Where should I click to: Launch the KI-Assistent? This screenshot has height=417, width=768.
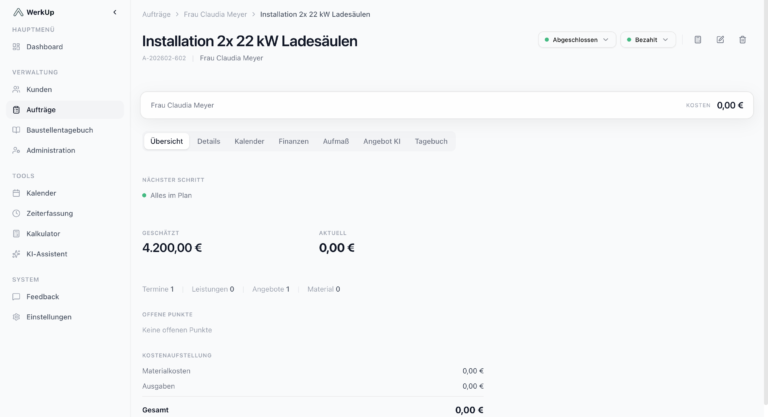[46, 254]
